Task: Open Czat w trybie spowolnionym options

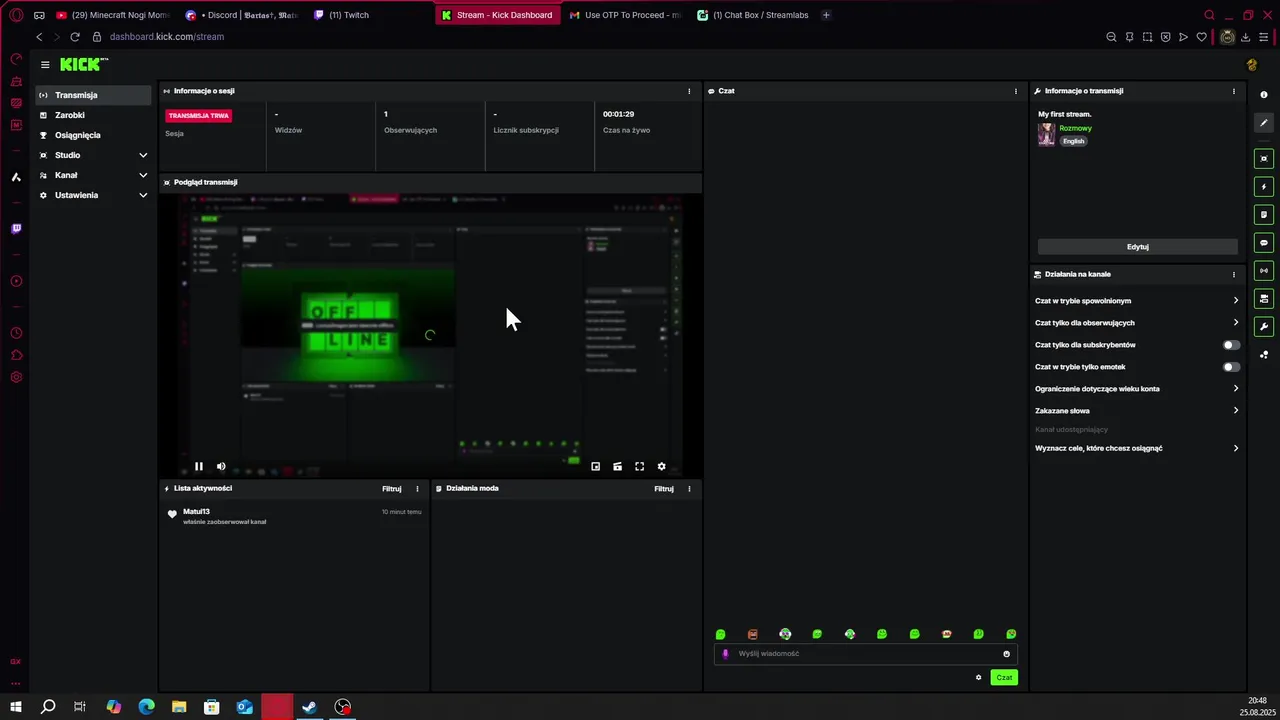Action: pyautogui.click(x=1137, y=301)
